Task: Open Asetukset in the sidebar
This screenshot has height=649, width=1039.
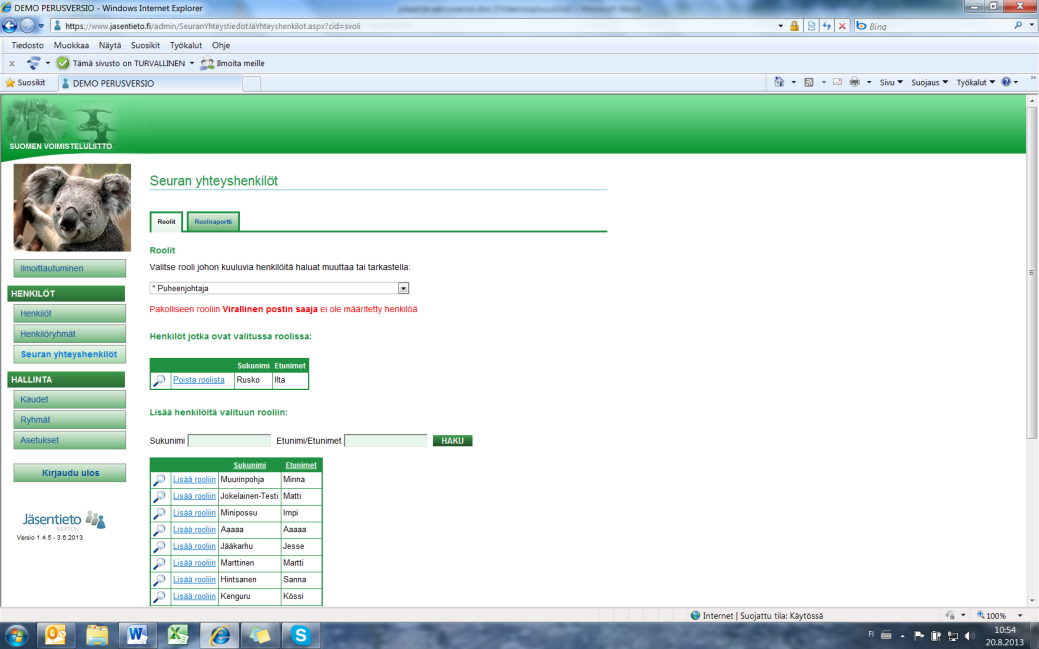Action: coord(70,440)
